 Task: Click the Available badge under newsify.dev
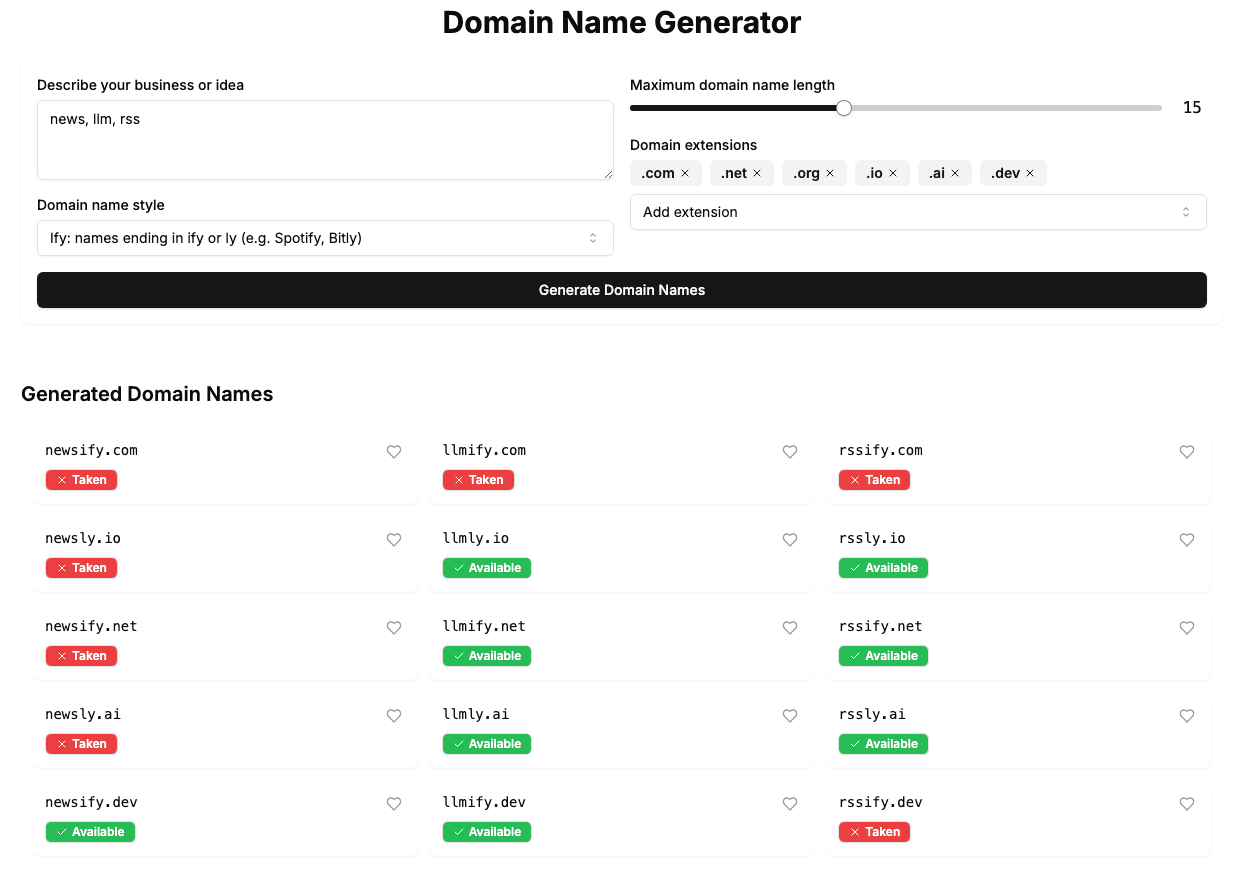90,832
